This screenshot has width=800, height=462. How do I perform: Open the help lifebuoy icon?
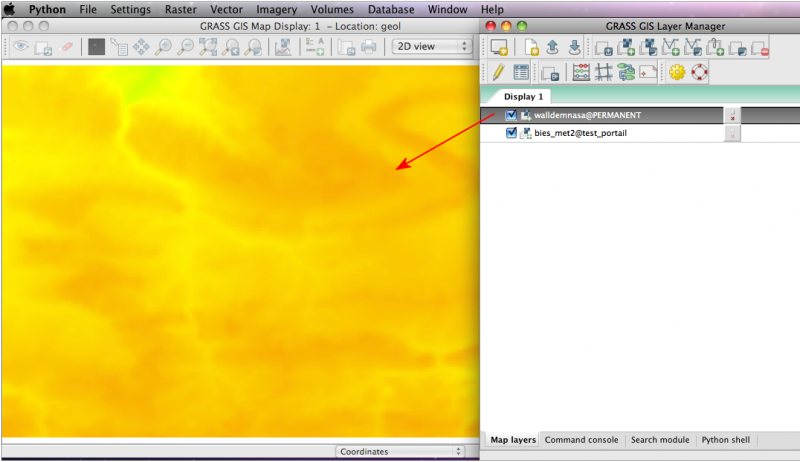click(x=699, y=72)
